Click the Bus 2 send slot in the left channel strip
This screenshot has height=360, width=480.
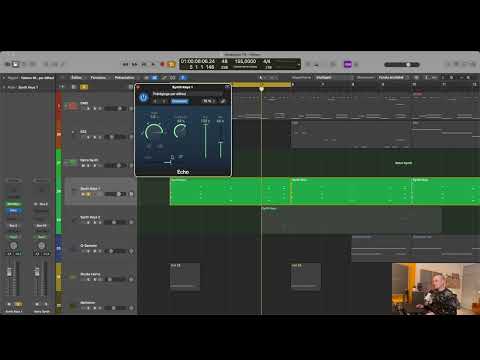pos(13,226)
